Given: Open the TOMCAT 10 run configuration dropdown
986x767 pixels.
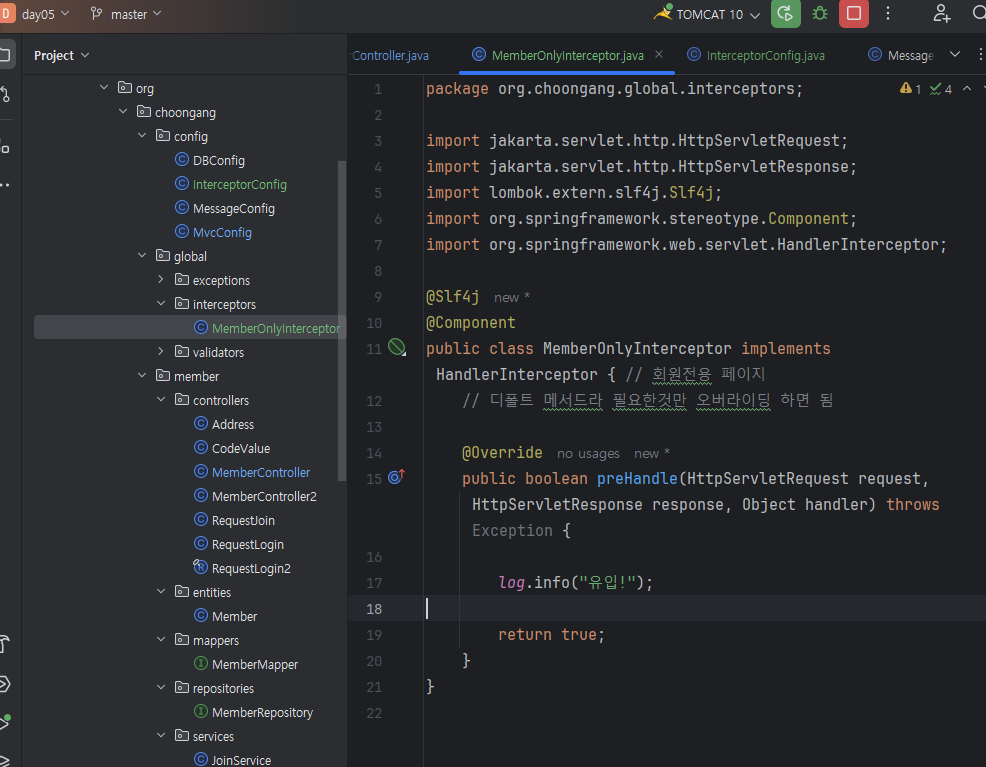Looking at the screenshot, I should [707, 14].
